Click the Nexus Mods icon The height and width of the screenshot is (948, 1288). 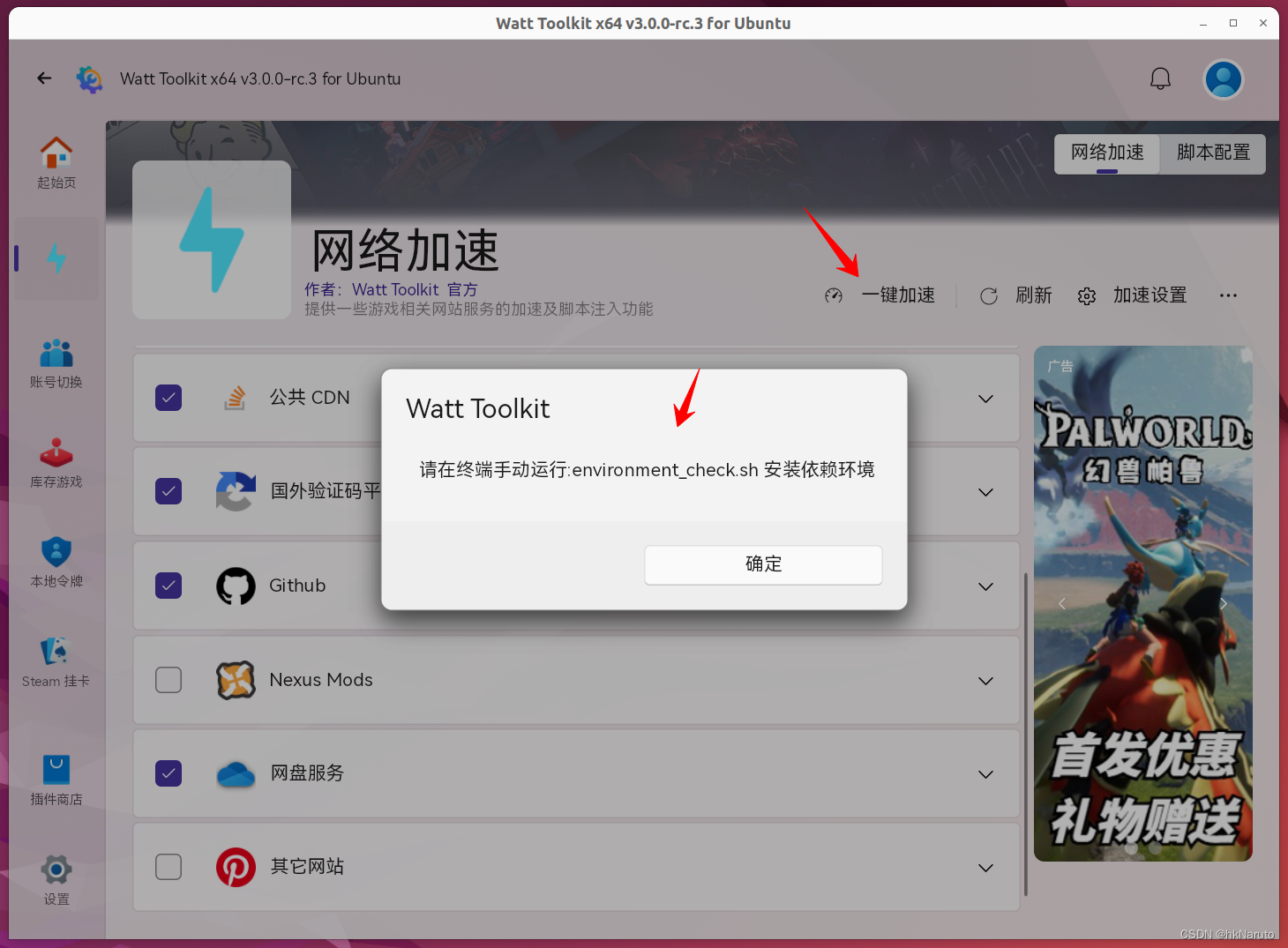[x=236, y=680]
